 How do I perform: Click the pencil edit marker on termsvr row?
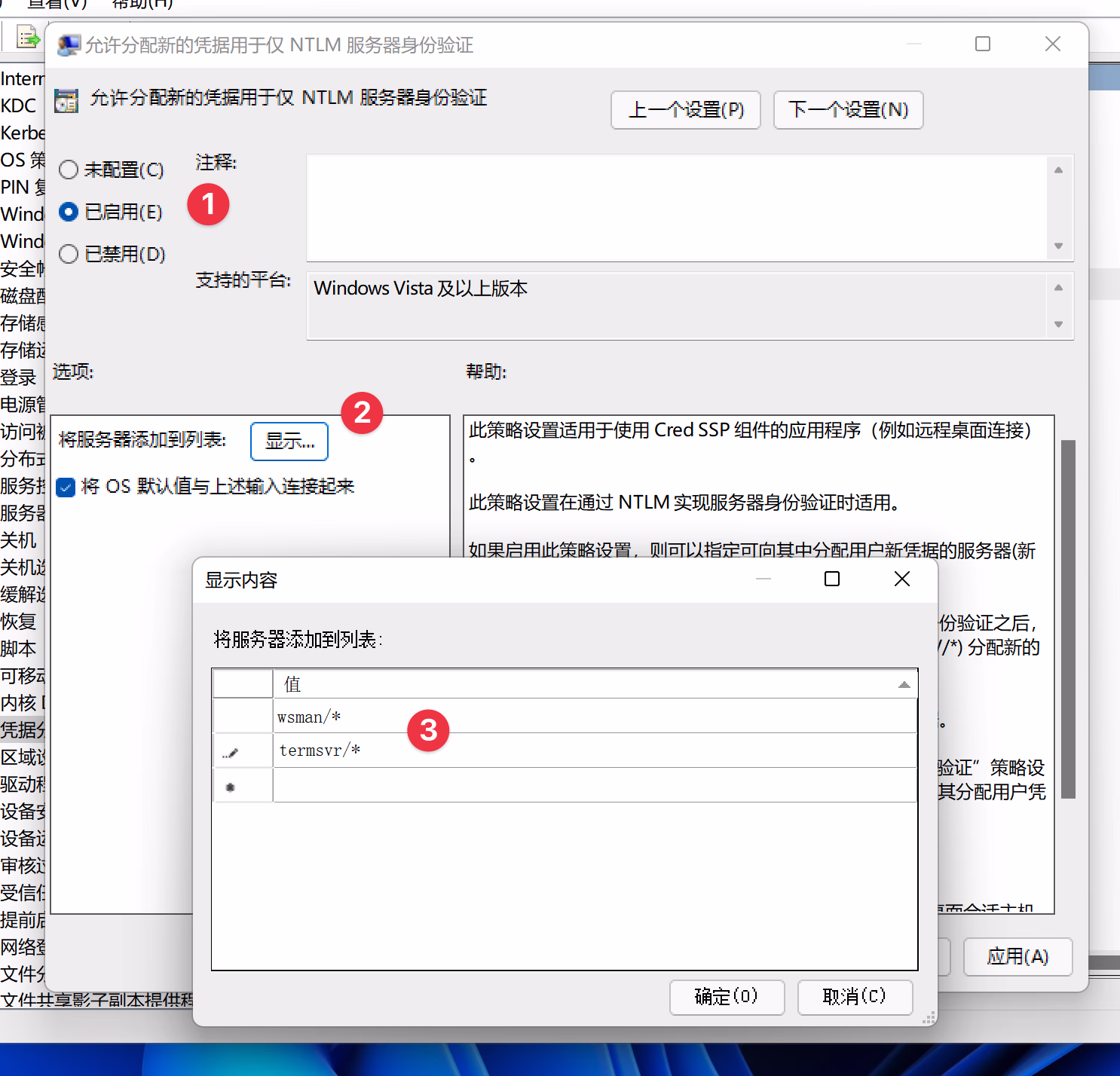231,752
